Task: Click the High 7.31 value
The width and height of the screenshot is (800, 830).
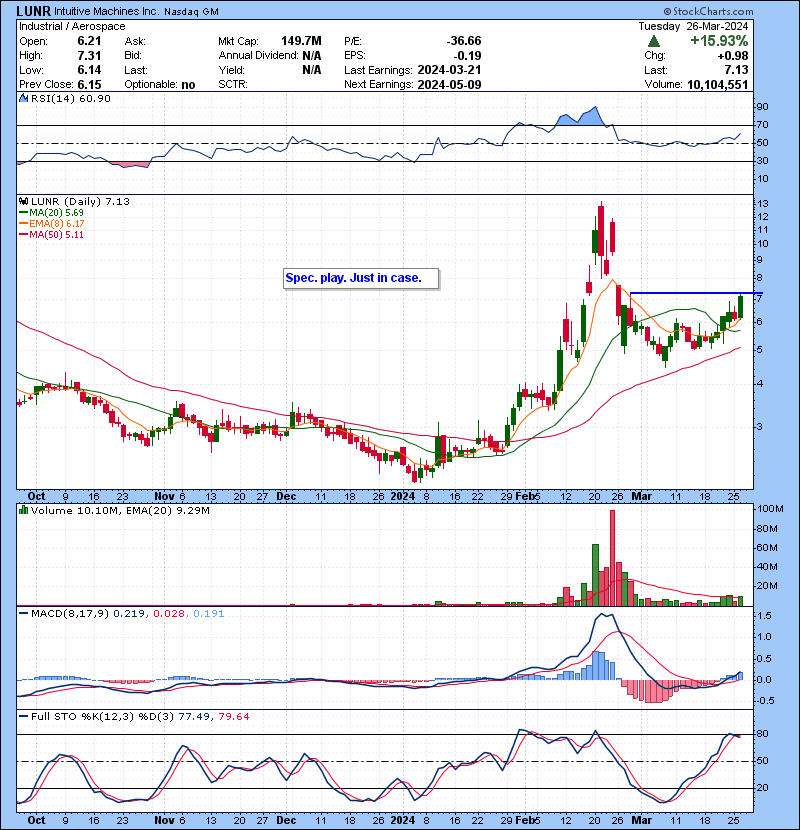Action: click(89, 55)
